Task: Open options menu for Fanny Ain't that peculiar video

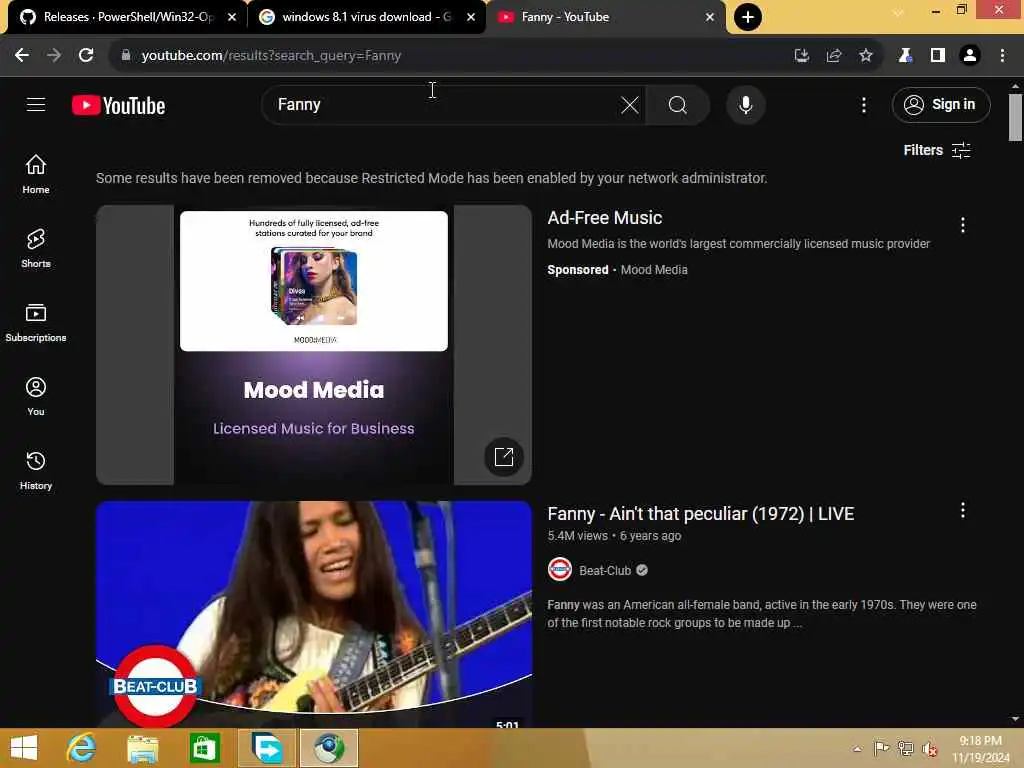Action: 963,510
